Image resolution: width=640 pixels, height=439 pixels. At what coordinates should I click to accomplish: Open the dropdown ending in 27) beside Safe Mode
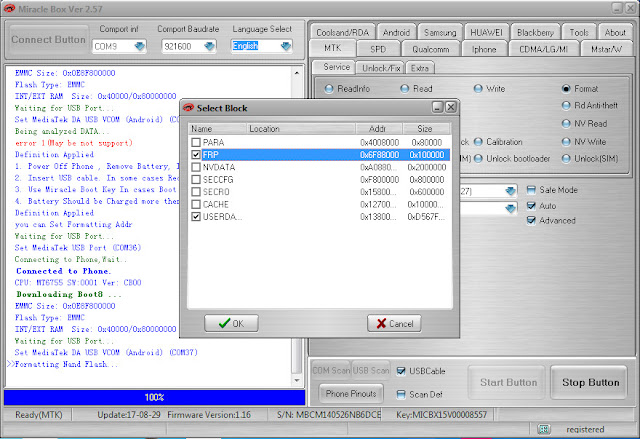click(510, 191)
